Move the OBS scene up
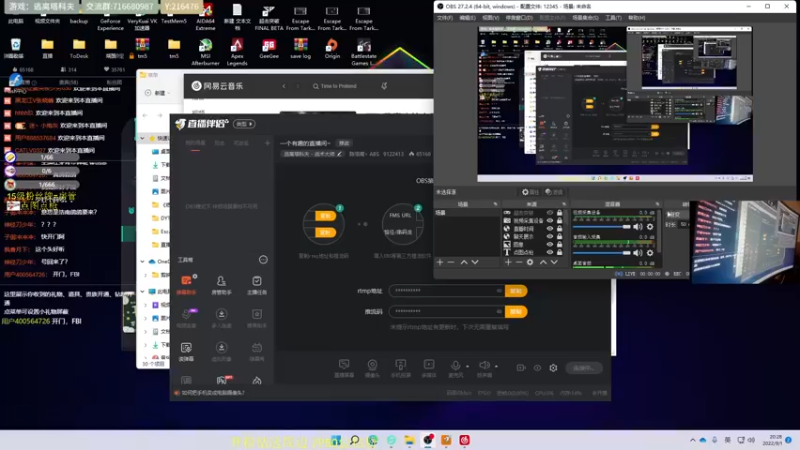Viewport: 800px width, 450px height. pos(464,262)
